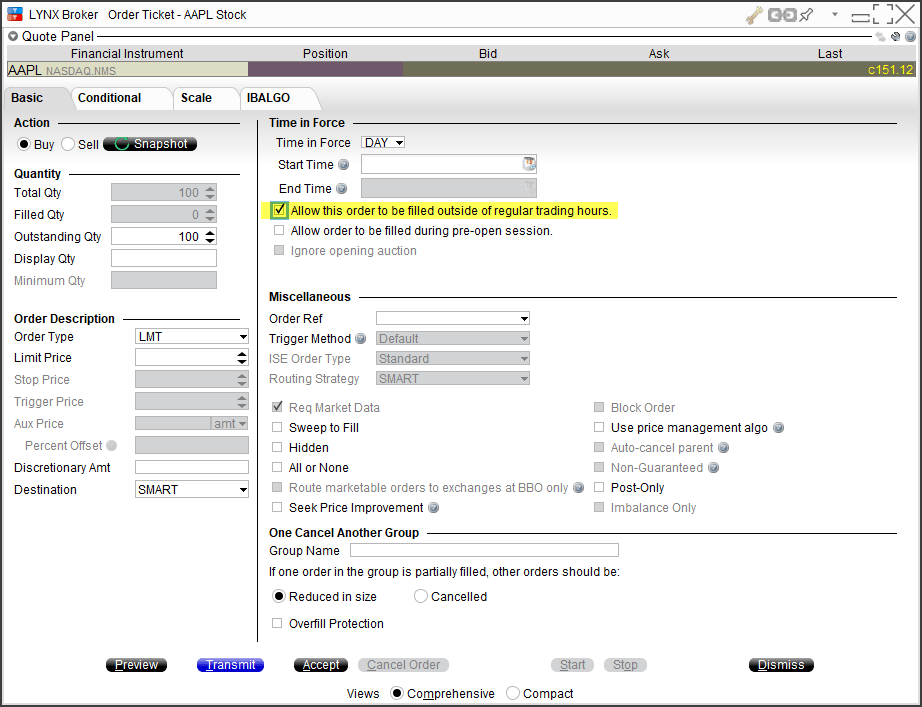The image size is (922, 707).
Task: Click the chain link grouping icon
Action: point(782,15)
